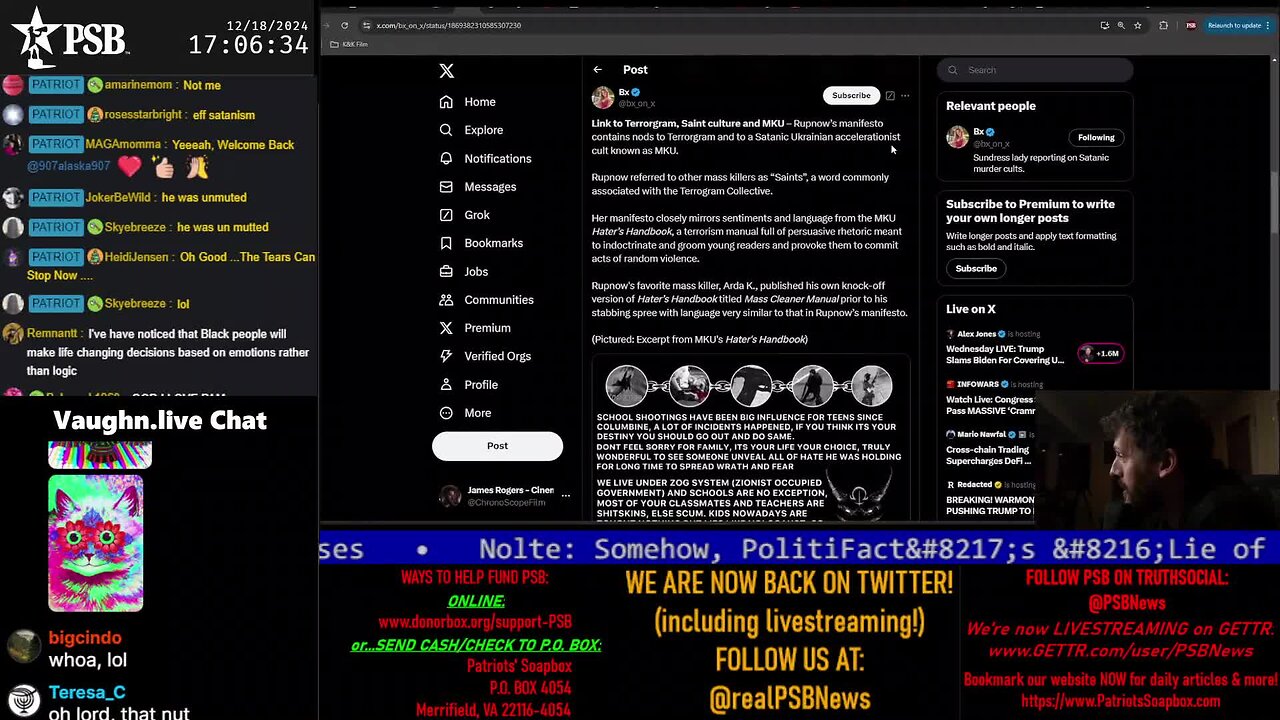Screen dimensions: 1280x720
Task: Click the +1.6M listeners badge
Action: (1099, 353)
